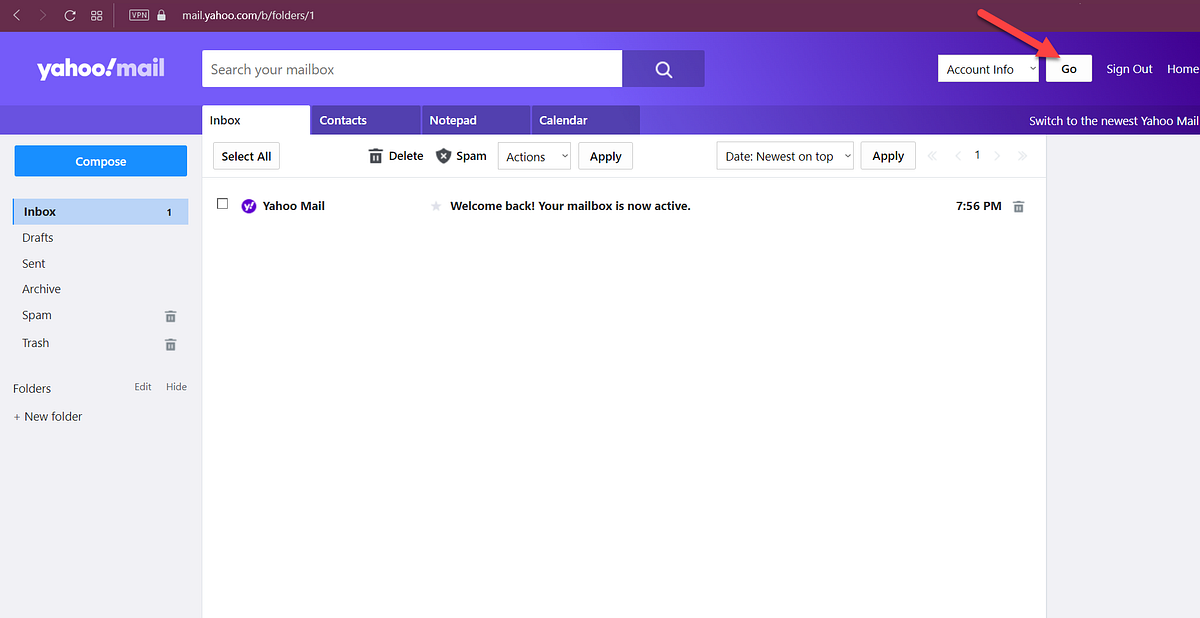Image resolution: width=1200 pixels, height=618 pixels.
Task: Open the Account Info dropdown
Action: click(x=988, y=69)
